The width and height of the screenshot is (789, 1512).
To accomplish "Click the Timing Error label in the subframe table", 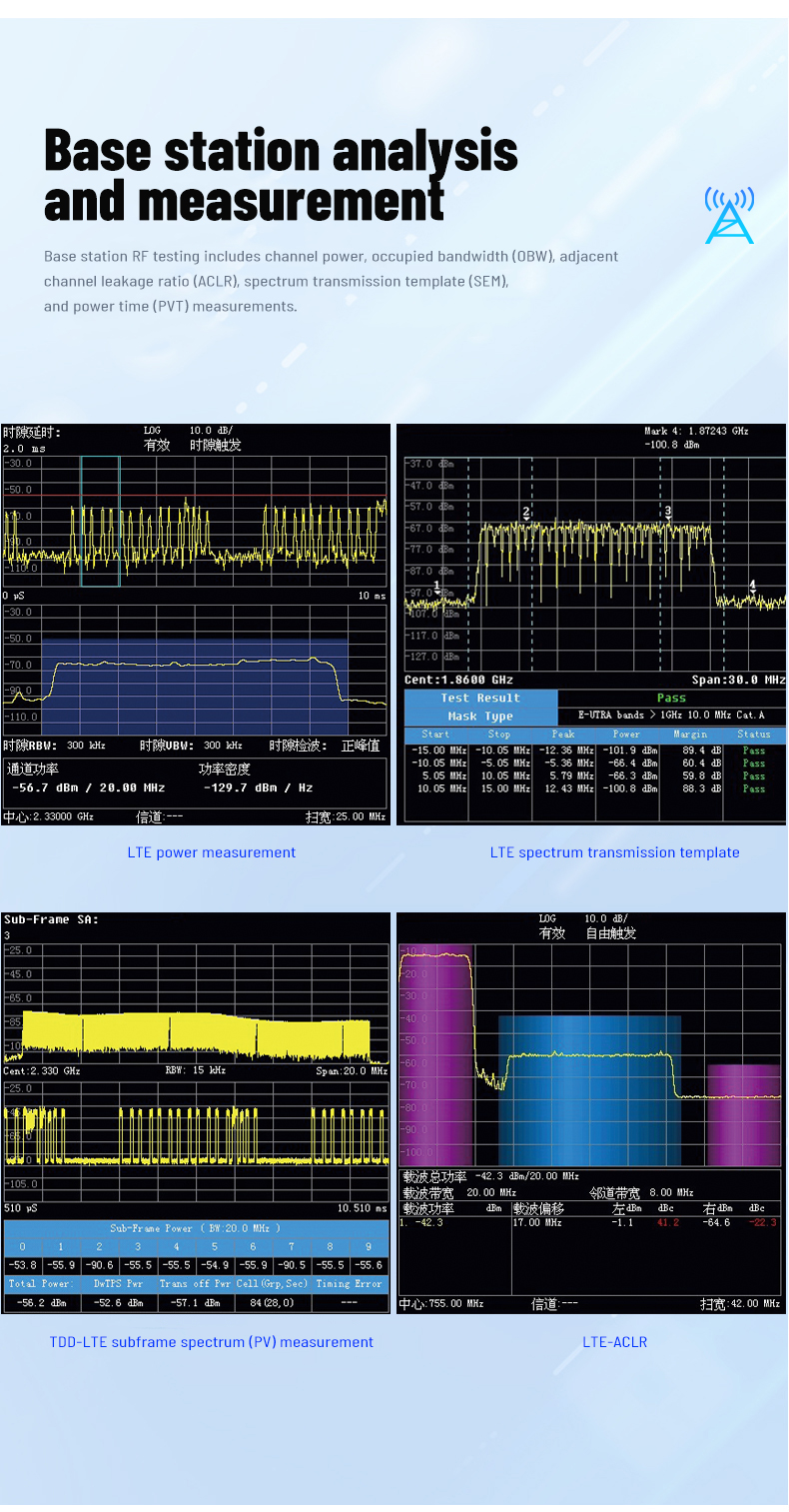I will pyautogui.click(x=350, y=1284).
